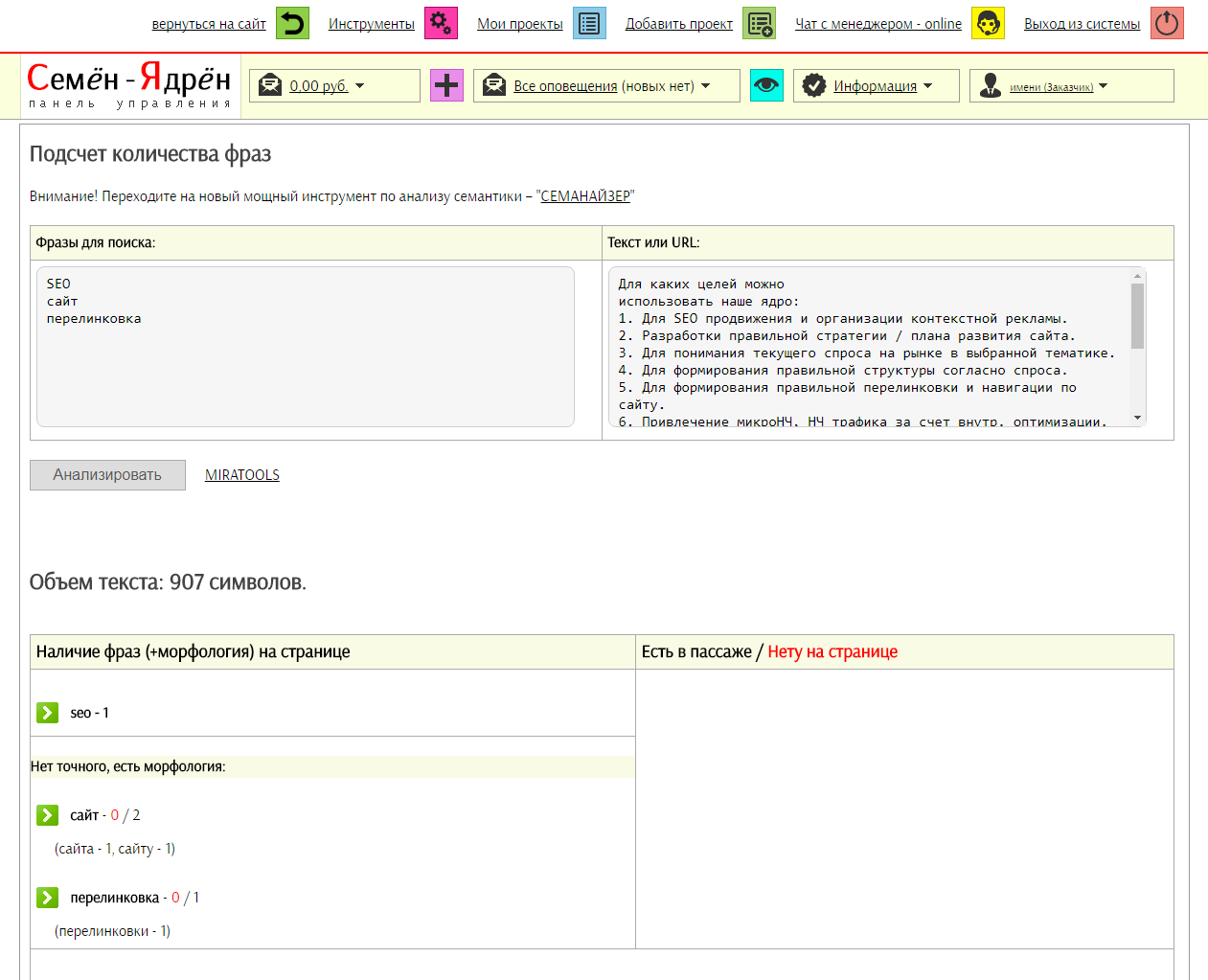Open the yellow manager chat headset icon

(x=988, y=23)
